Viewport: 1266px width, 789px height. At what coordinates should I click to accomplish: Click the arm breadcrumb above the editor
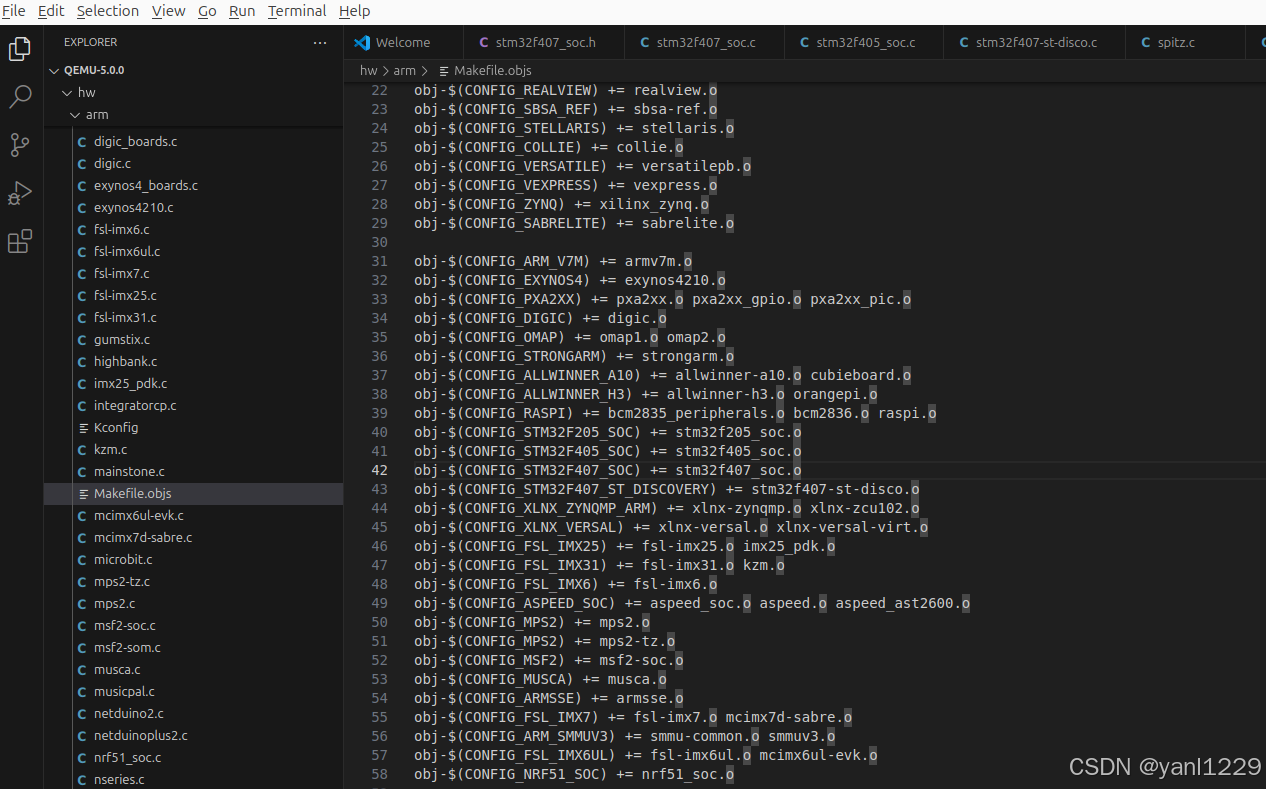[x=404, y=70]
